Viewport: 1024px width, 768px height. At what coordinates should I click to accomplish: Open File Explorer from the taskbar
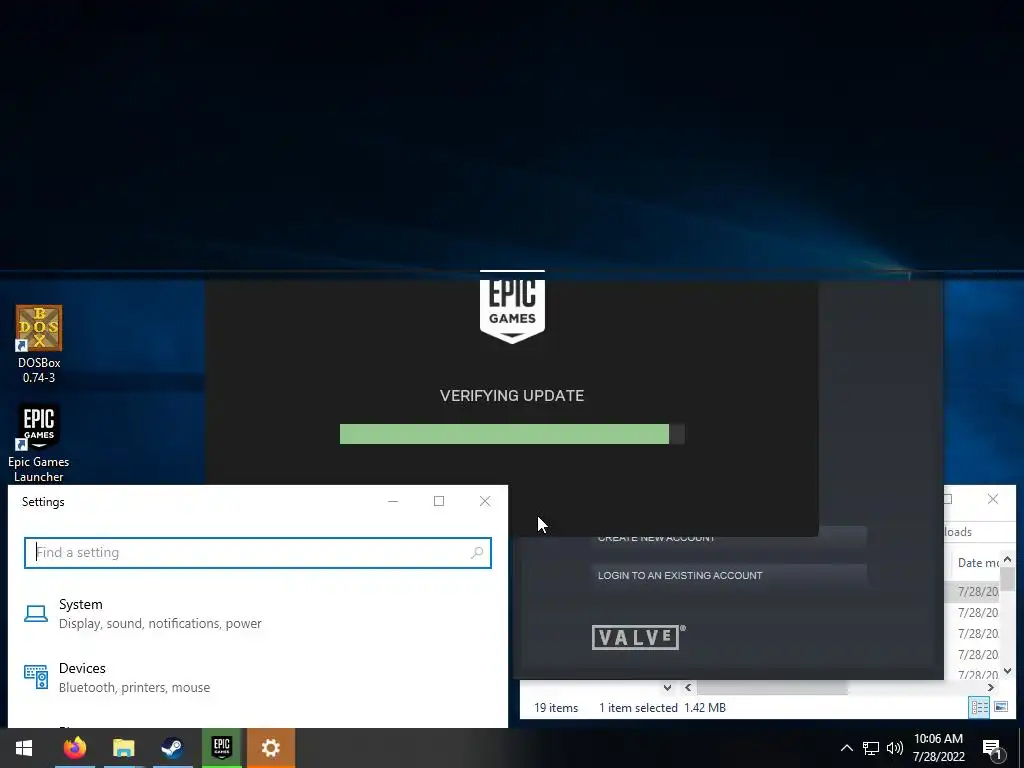[123, 748]
